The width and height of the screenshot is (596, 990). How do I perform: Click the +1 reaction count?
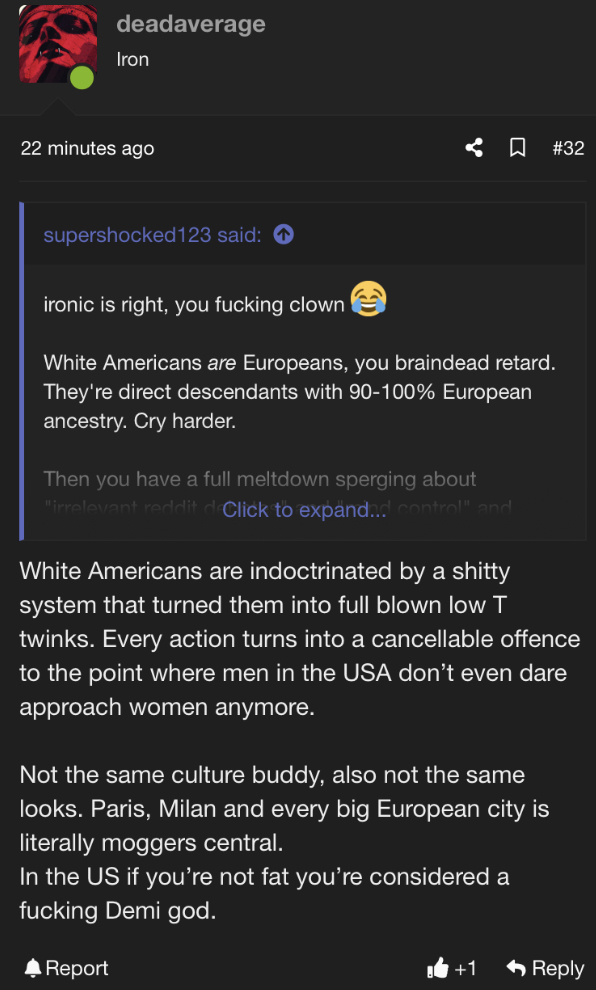(x=465, y=968)
